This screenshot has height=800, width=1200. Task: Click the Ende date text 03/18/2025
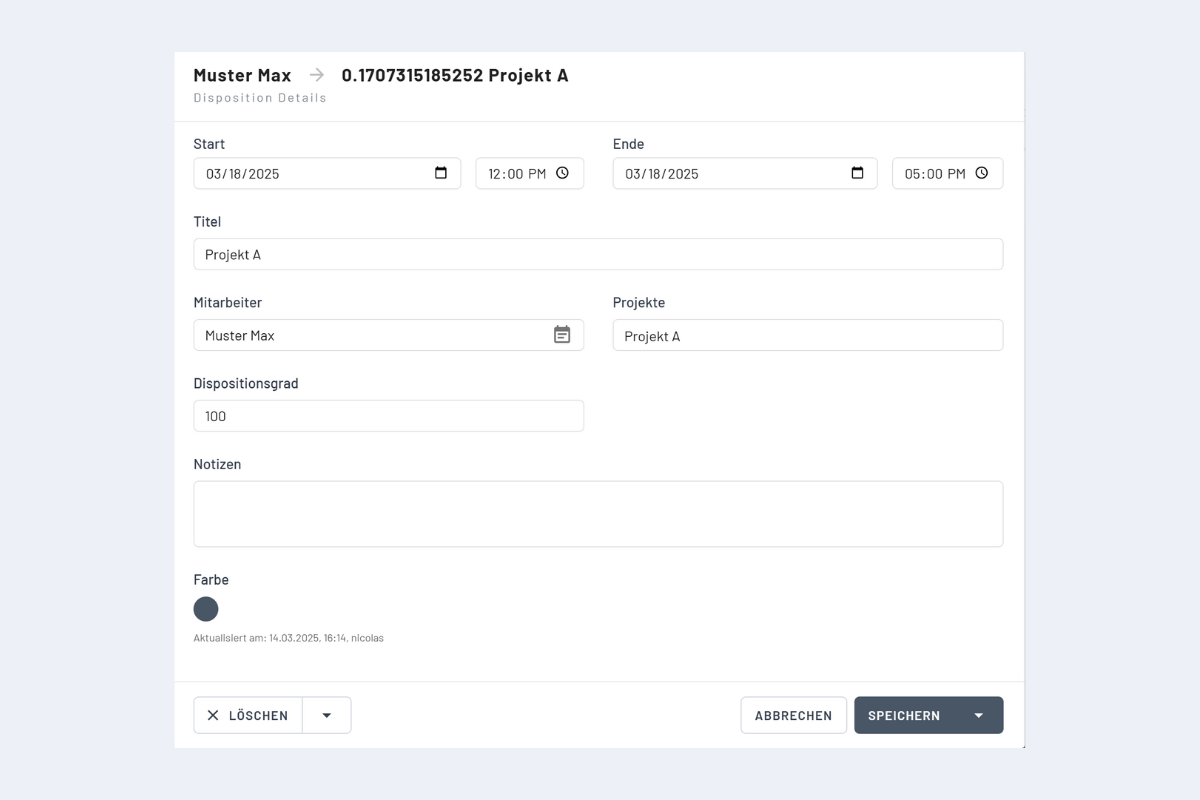pos(662,174)
